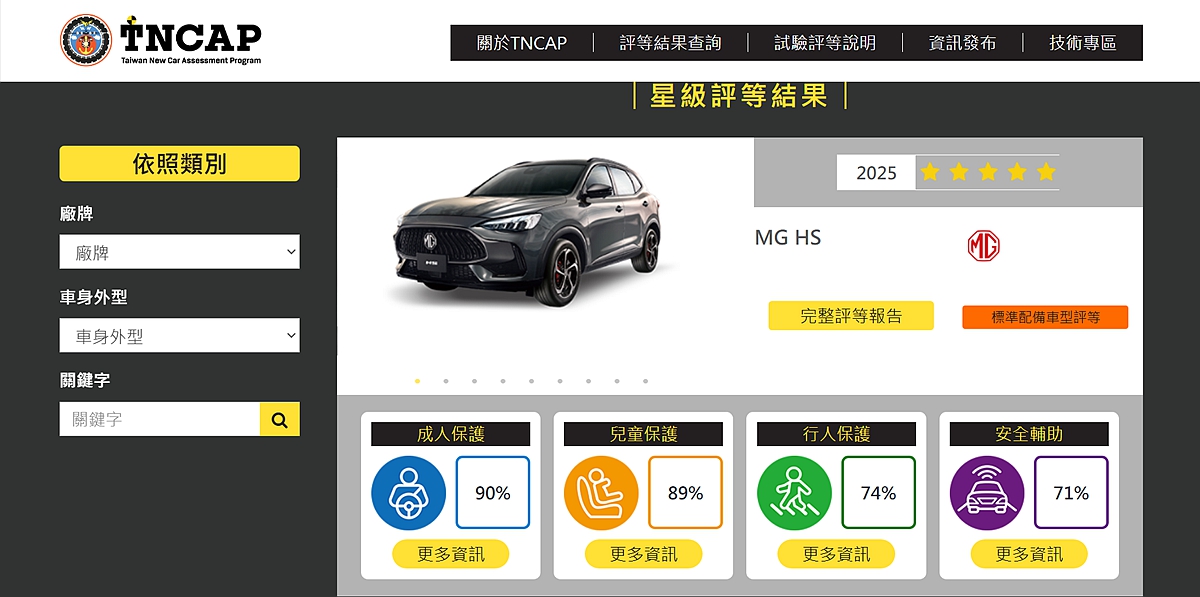
Task: Click the adult protection driver icon
Action: click(x=408, y=492)
